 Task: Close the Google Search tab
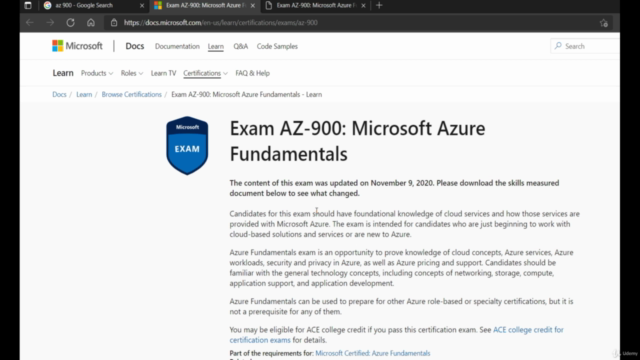click(142, 5)
